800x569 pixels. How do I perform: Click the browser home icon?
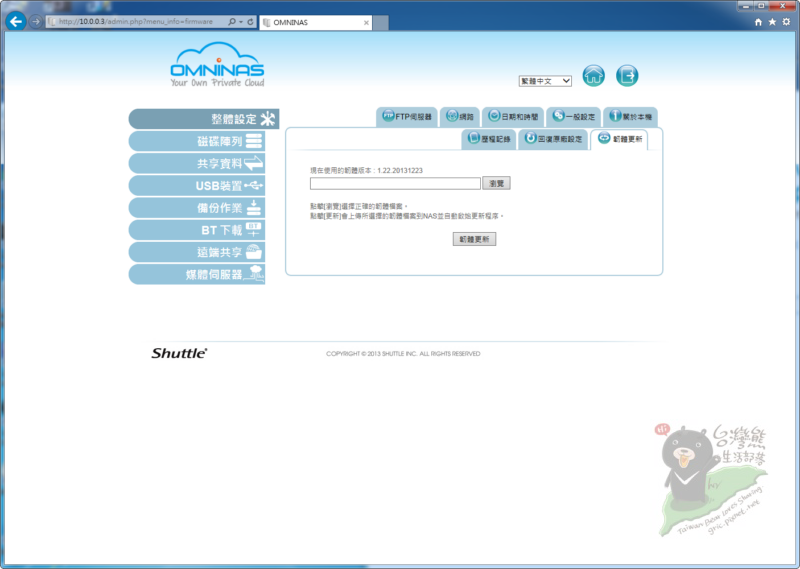758,22
